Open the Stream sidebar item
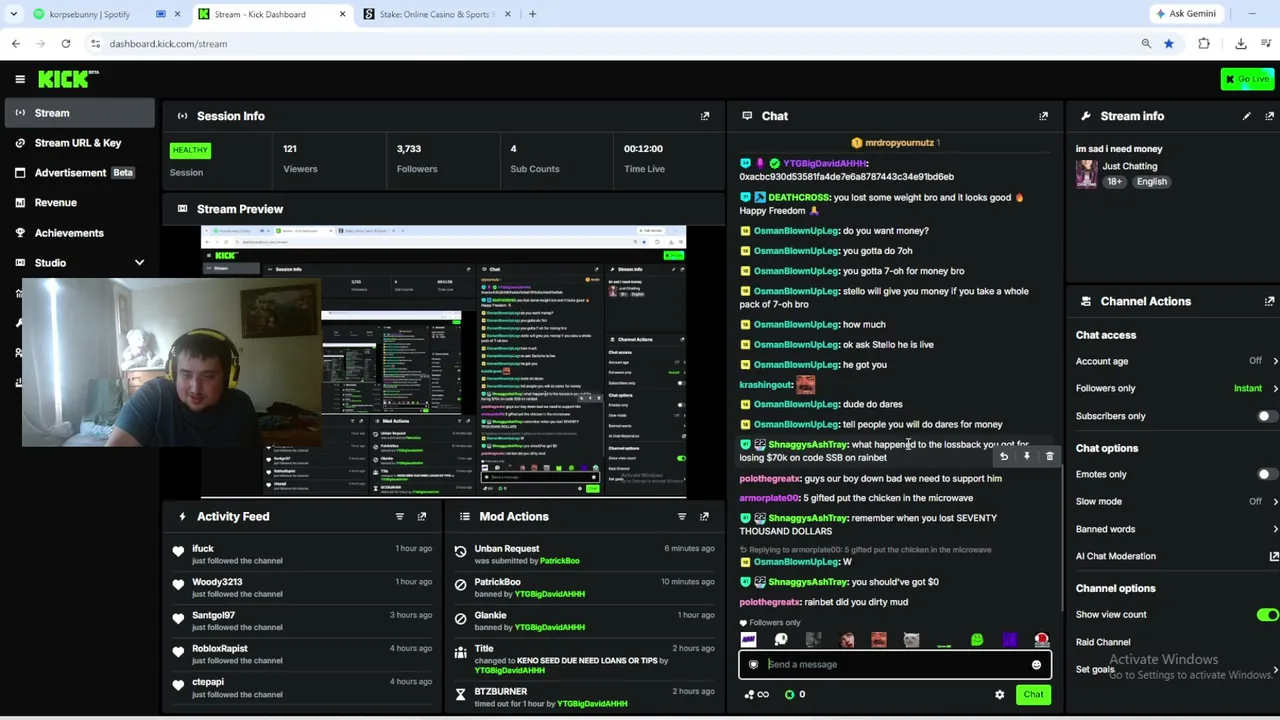This screenshot has height=720, width=1280. (78, 113)
